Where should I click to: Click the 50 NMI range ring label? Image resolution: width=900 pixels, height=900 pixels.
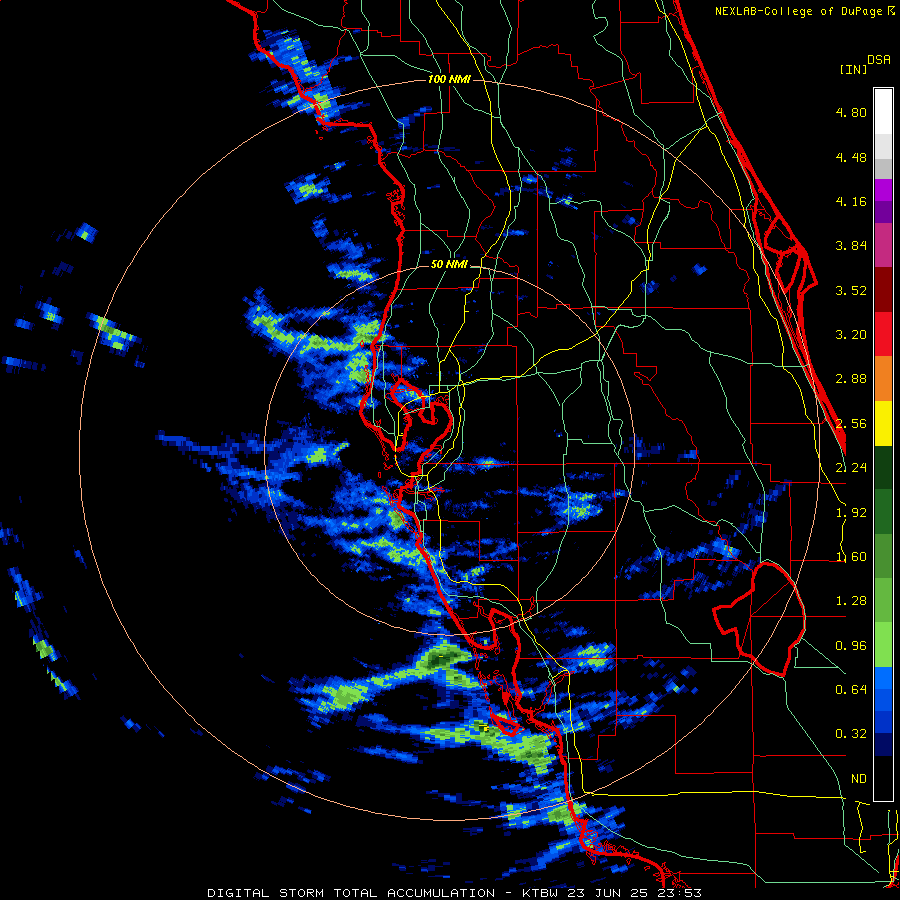[x=449, y=265]
